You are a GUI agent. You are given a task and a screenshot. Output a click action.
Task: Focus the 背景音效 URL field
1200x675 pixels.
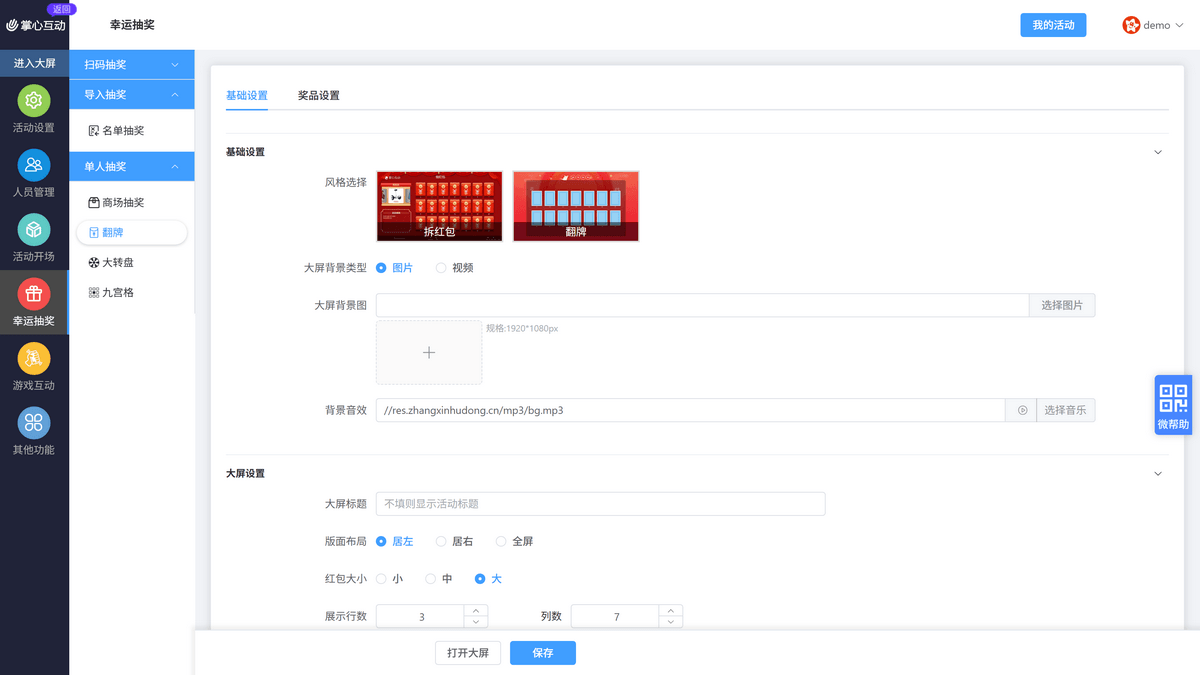[x=690, y=410]
